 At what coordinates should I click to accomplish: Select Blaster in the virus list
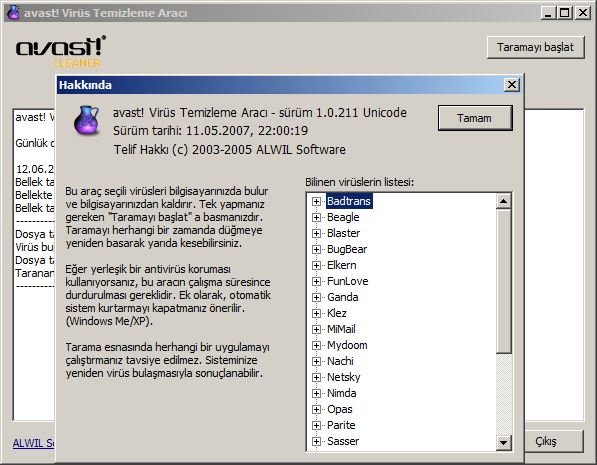(343, 233)
